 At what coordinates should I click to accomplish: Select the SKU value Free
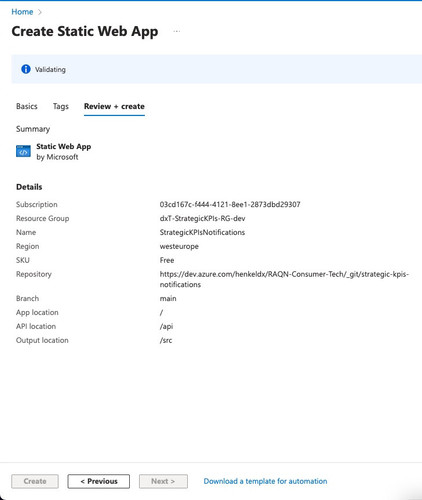tap(167, 260)
